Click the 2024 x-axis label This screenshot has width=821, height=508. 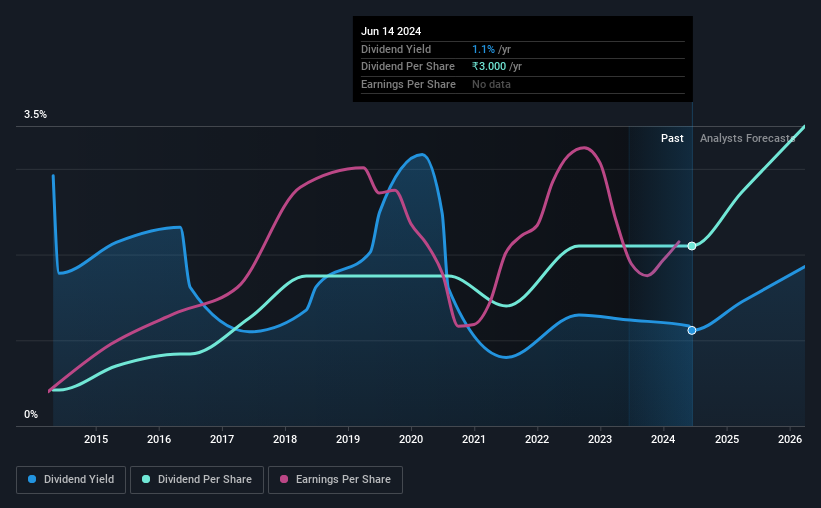663,439
